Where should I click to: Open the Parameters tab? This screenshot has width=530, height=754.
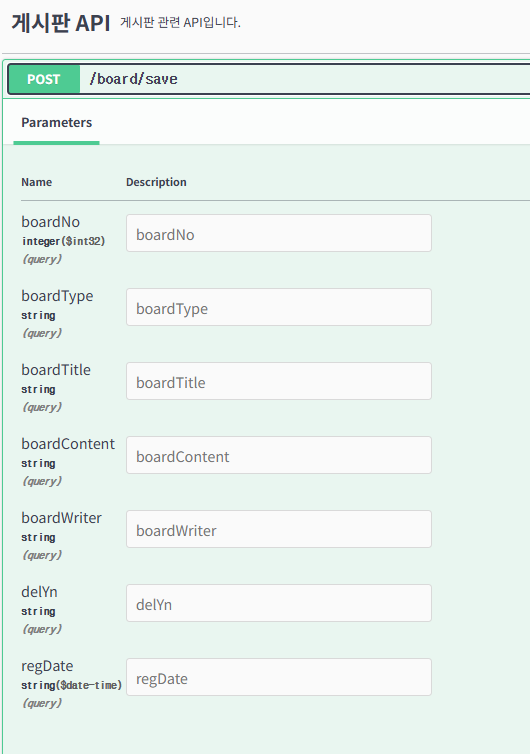coord(57,123)
